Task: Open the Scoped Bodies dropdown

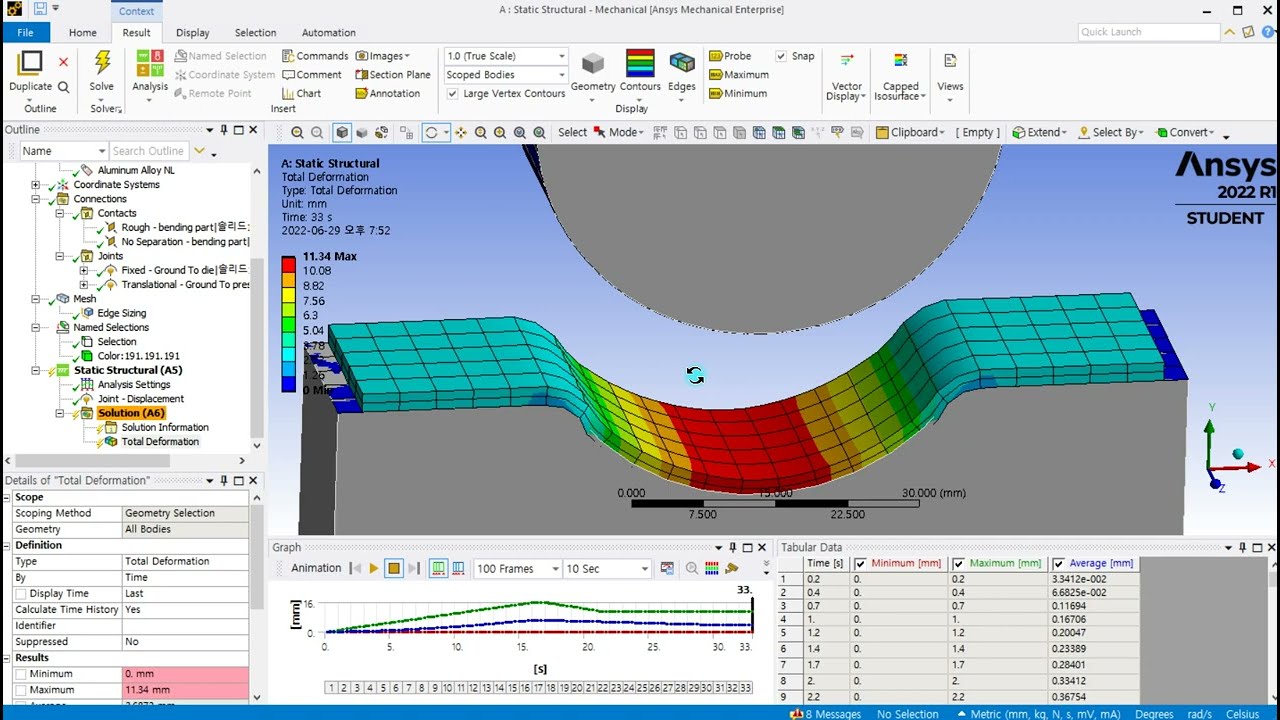Action: pos(505,75)
